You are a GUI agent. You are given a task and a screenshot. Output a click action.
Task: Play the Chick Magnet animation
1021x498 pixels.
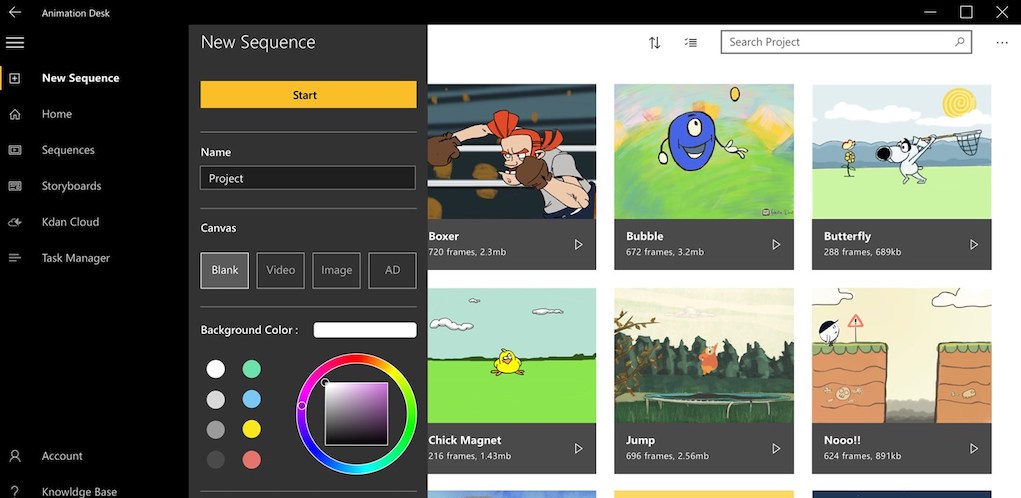click(x=578, y=449)
